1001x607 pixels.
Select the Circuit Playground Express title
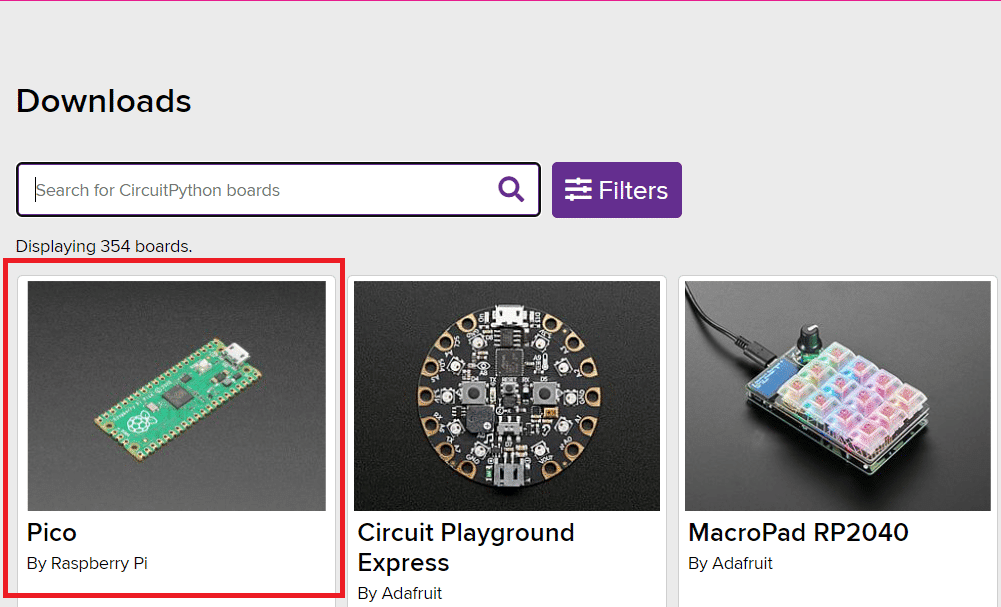(x=466, y=548)
